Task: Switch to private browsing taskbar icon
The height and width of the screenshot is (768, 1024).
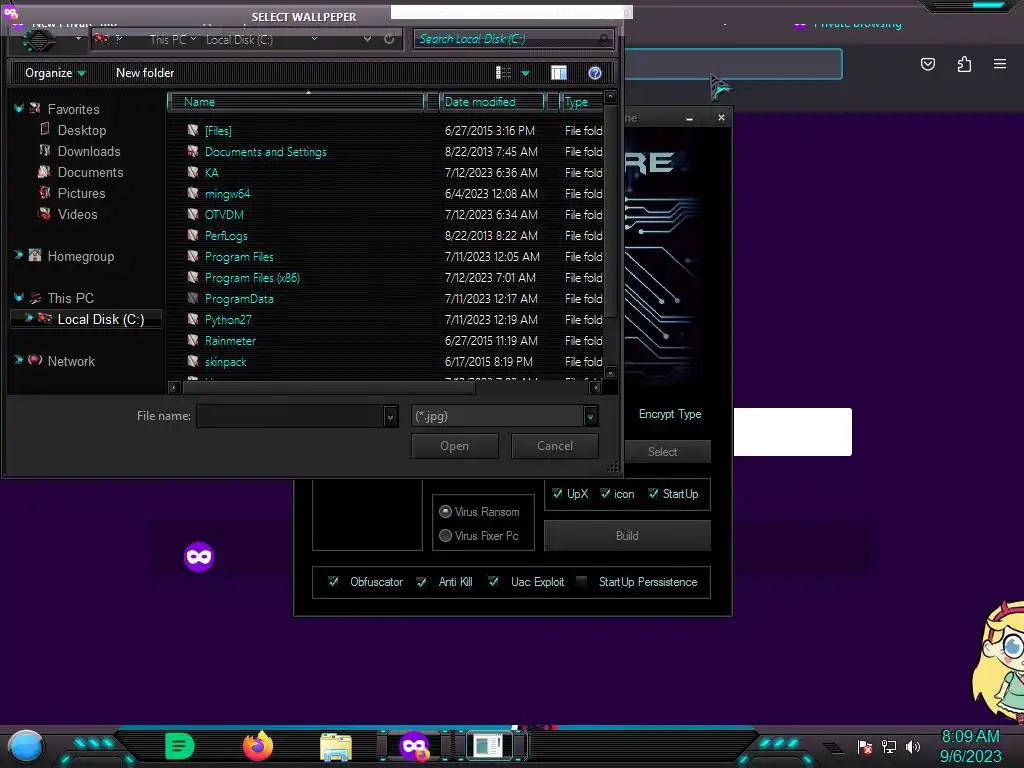Action: 415,746
